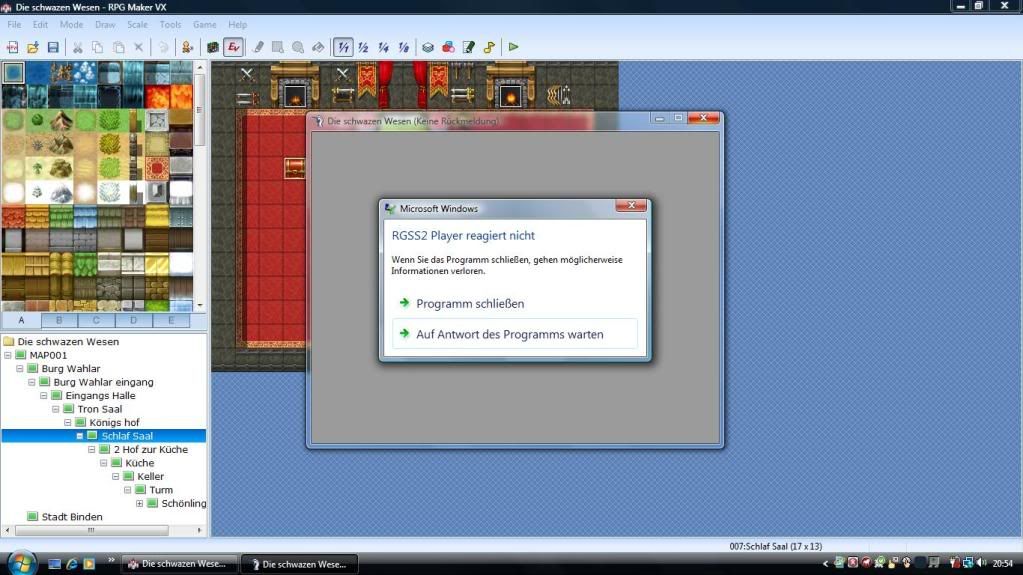Screen dimensions: 1023x575
Task: Close the Microsoft Windows dialog
Action: point(631,206)
